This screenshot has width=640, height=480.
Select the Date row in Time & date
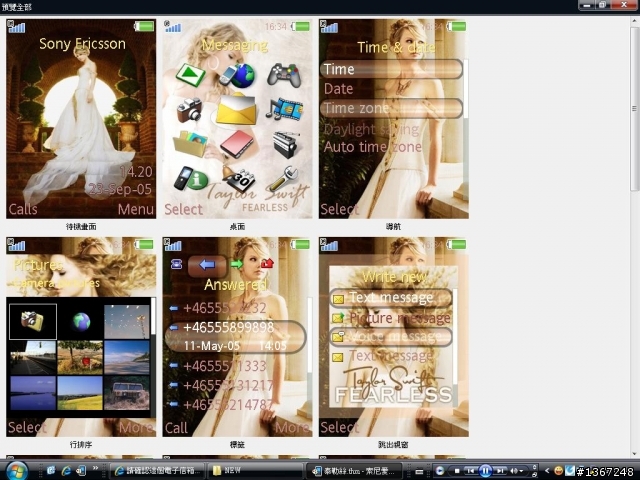391,89
